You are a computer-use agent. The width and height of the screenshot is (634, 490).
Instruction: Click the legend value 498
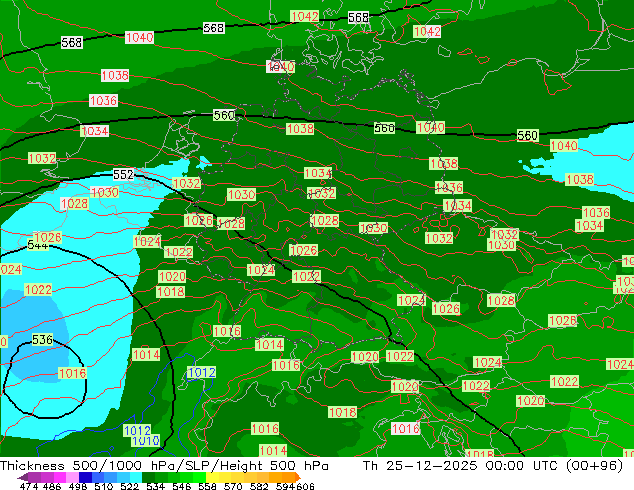pyautogui.click(x=78, y=486)
